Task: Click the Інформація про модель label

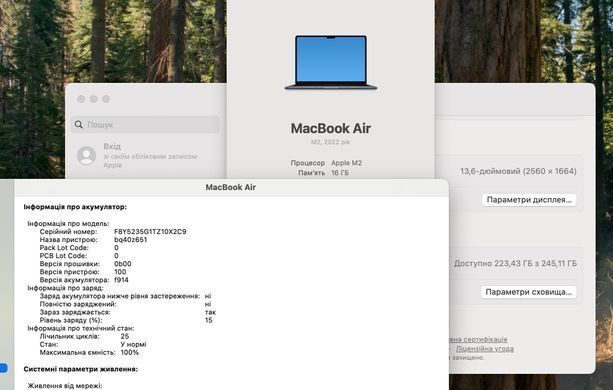Action: click(68, 224)
